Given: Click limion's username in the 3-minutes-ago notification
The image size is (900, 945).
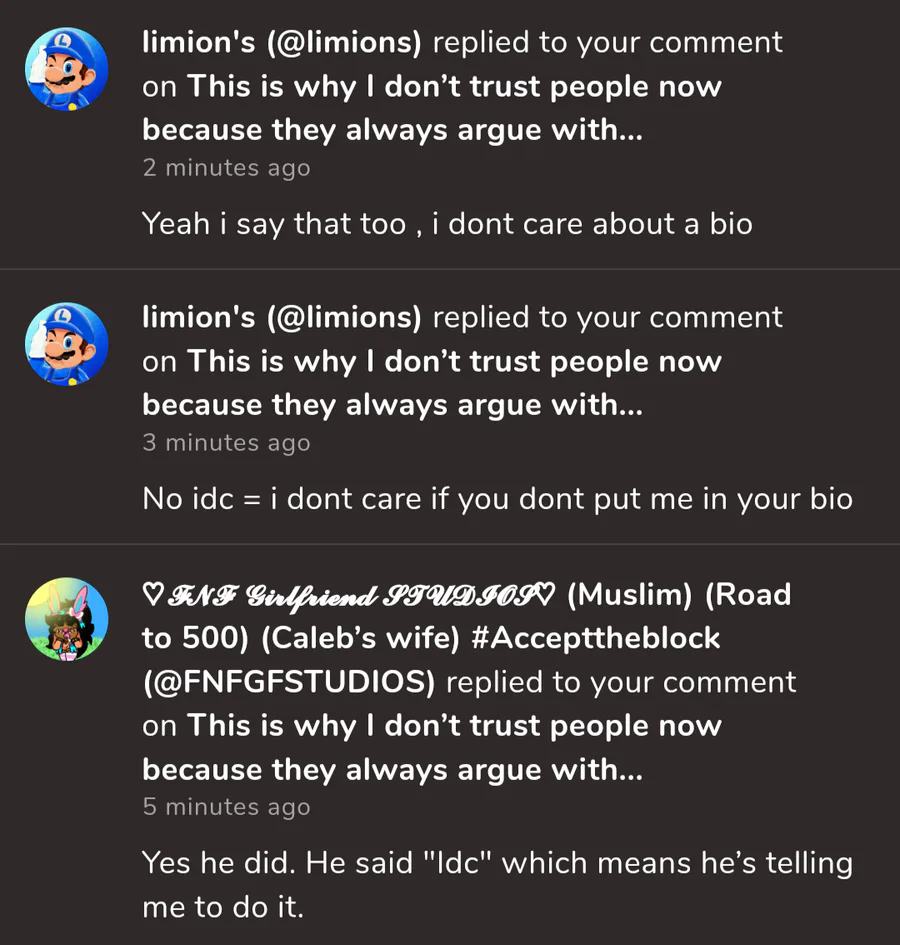Looking at the screenshot, I should (x=282, y=317).
